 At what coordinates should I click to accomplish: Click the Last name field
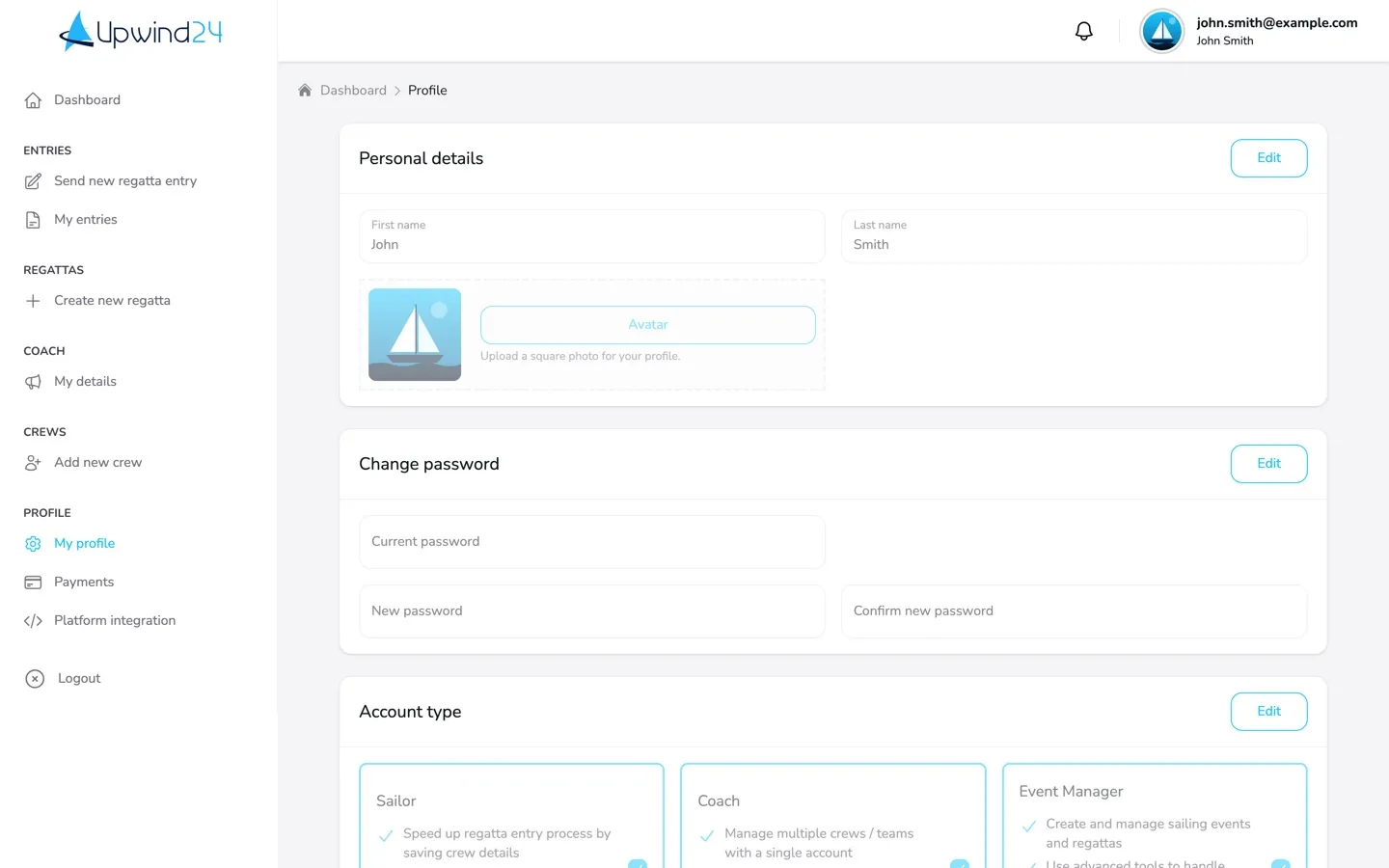coord(1075,236)
